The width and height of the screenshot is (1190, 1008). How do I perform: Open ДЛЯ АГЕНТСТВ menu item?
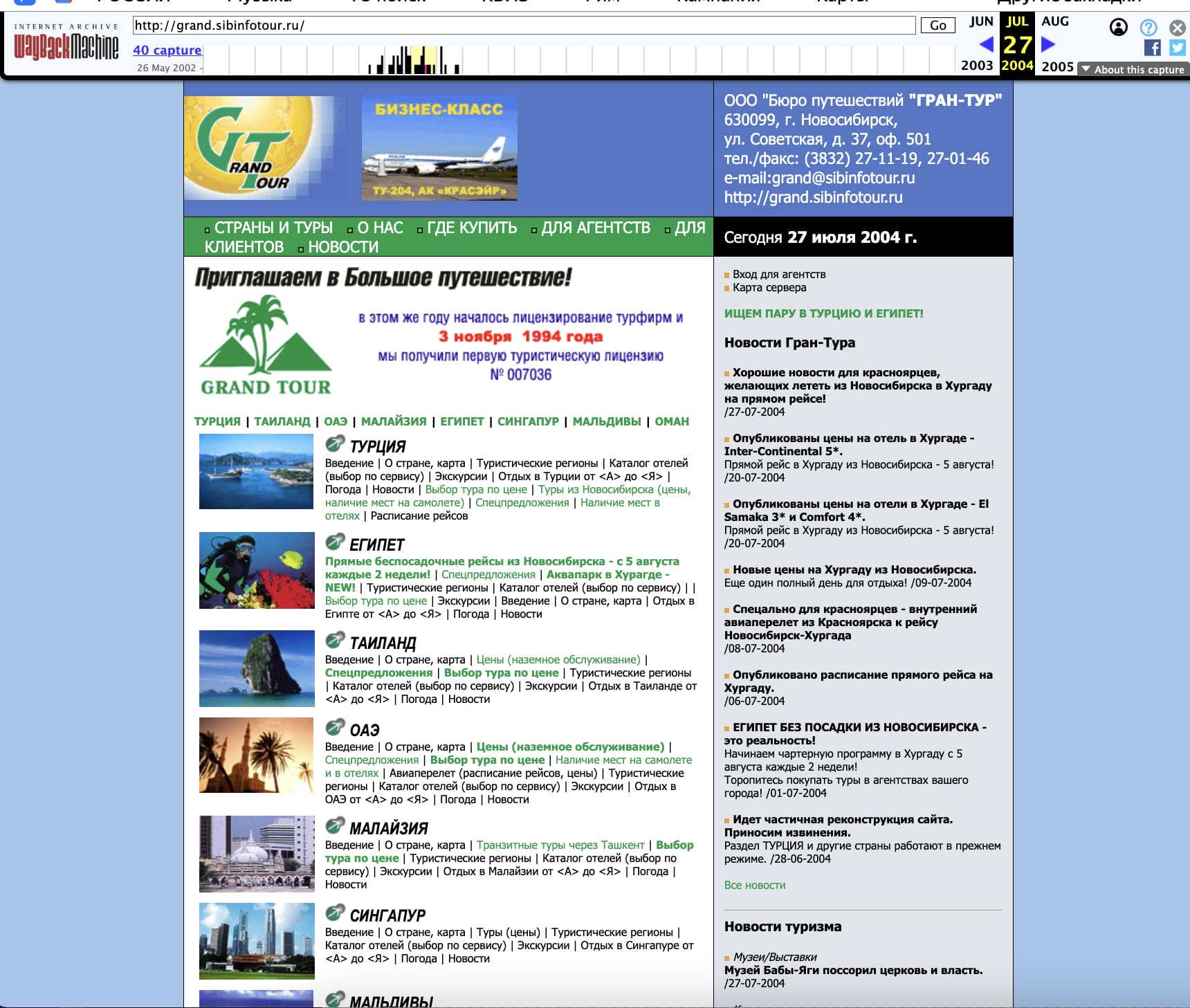coord(596,228)
